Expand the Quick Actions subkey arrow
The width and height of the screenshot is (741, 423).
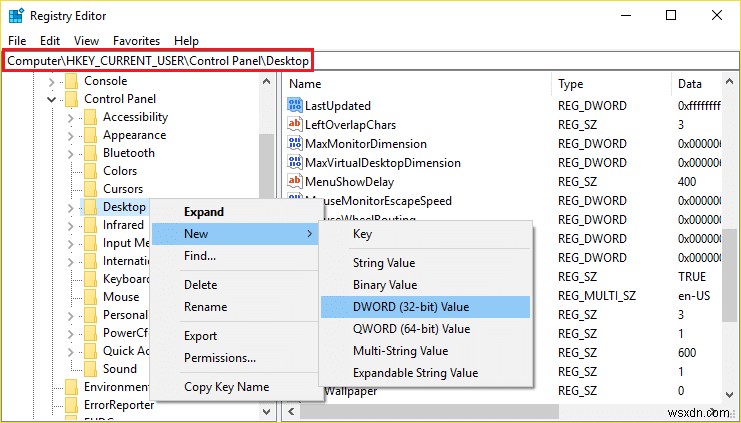71,351
